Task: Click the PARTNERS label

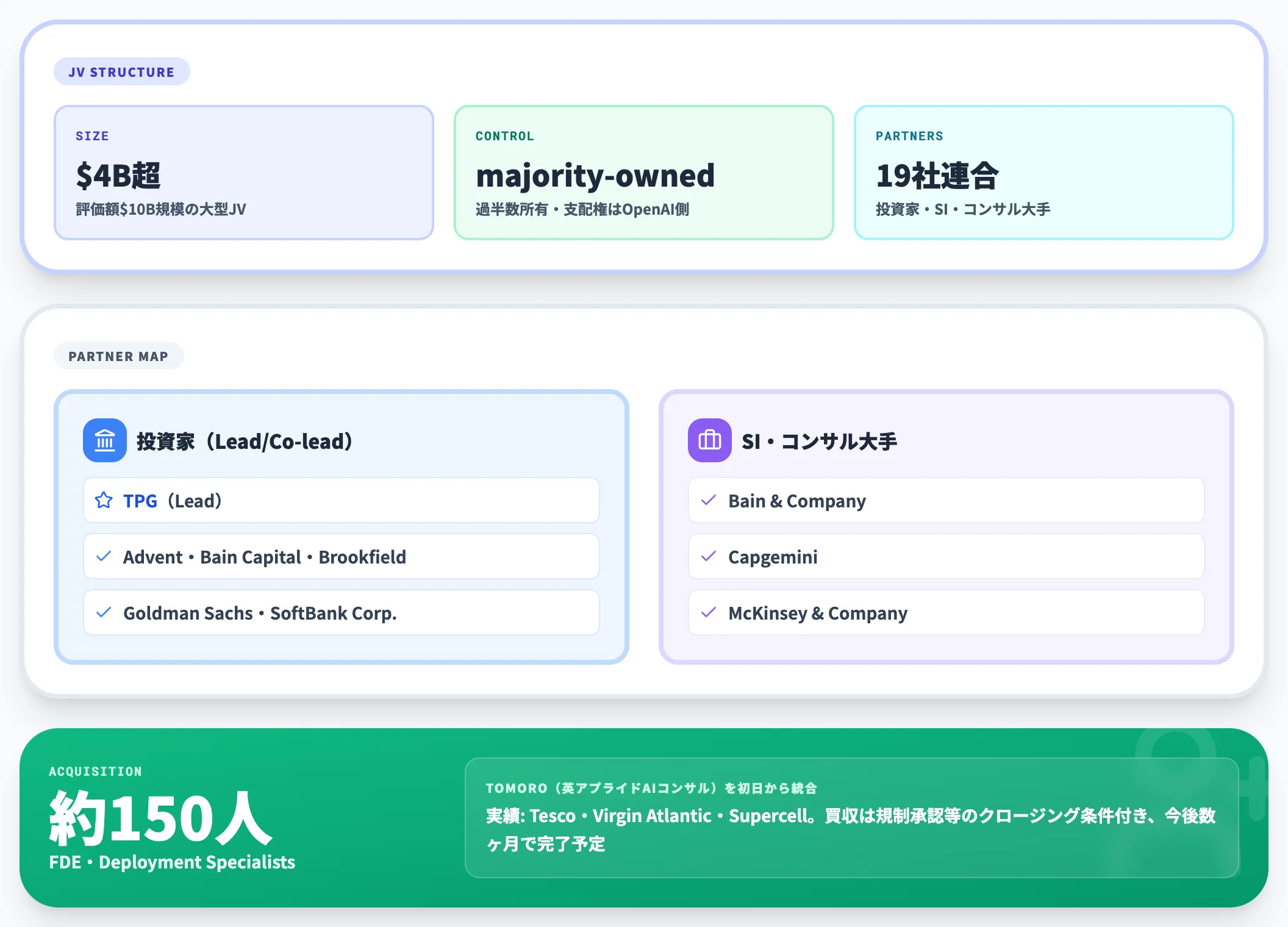Action: [909, 136]
